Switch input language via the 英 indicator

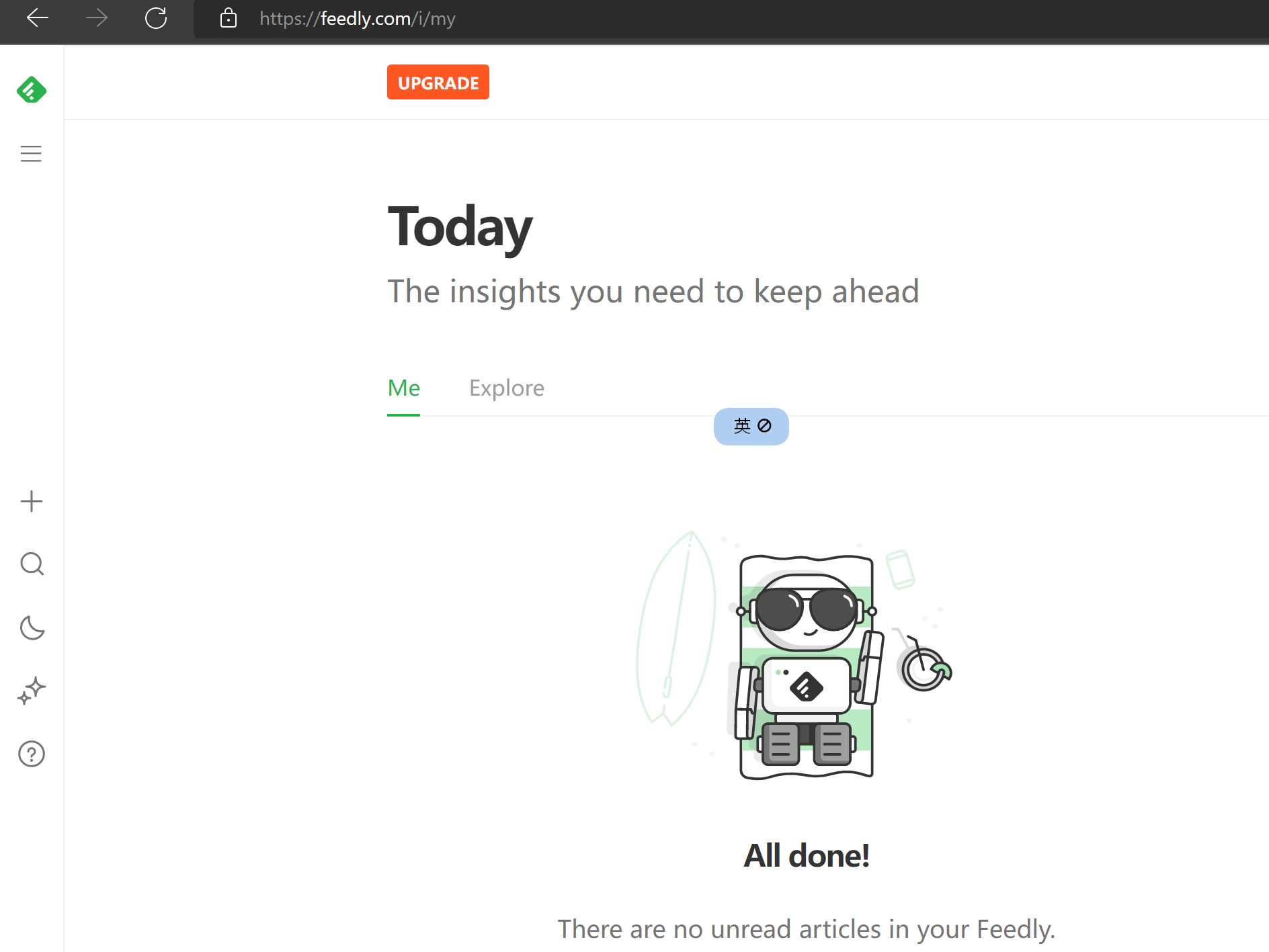point(742,426)
